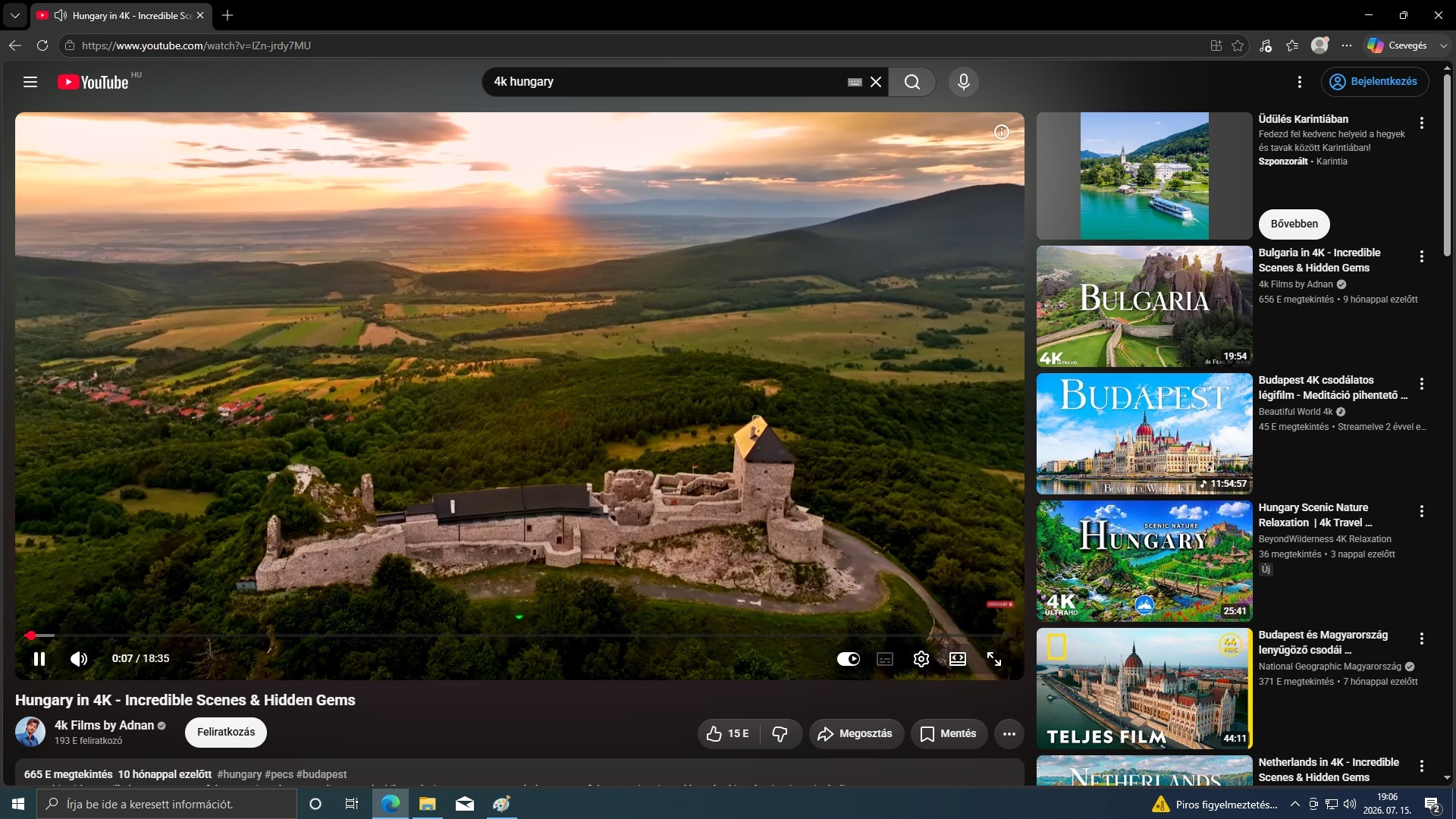Click the #budapest hashtag
Image resolution: width=1456 pixels, height=819 pixels.
coord(322,775)
